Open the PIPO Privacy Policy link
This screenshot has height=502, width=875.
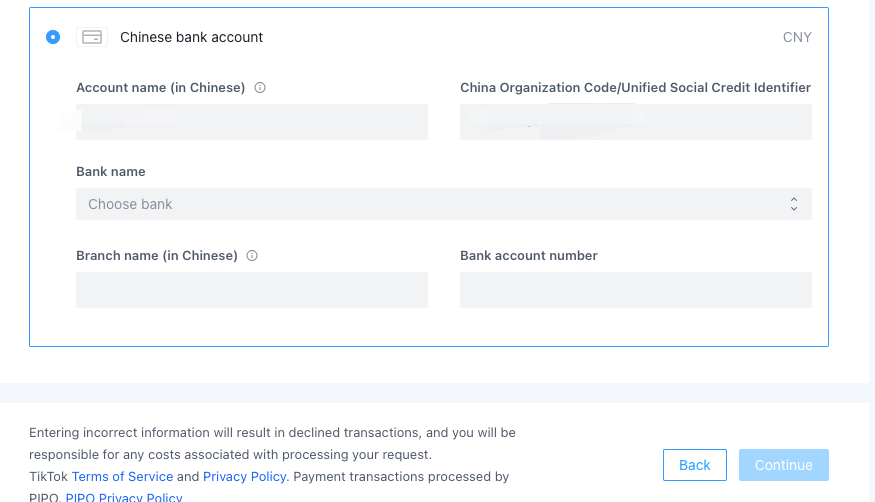click(x=124, y=497)
